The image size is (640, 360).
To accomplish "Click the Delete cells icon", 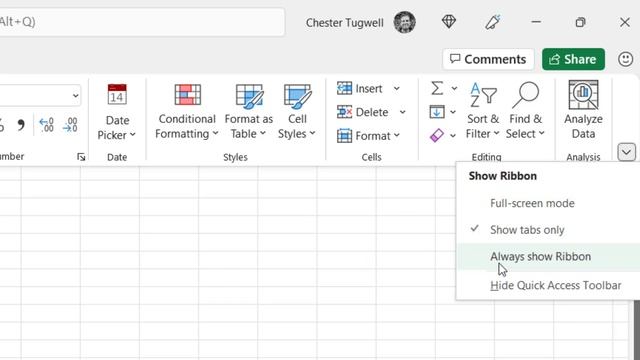I will point(344,112).
